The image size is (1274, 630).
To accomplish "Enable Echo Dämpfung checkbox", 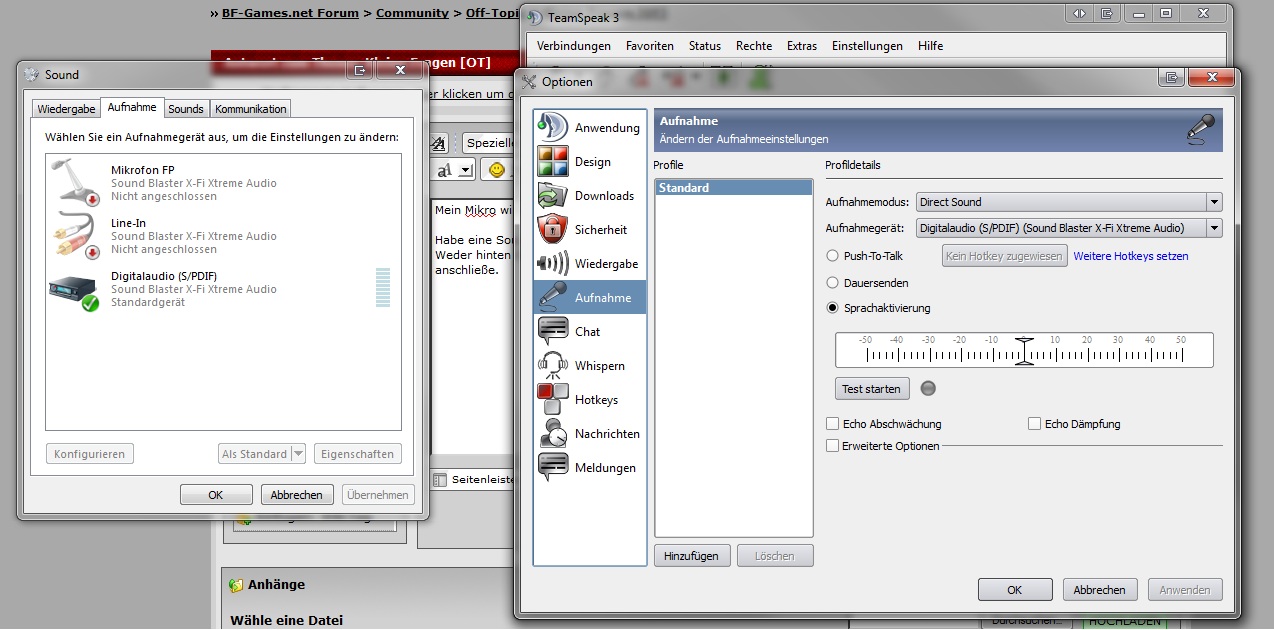I will tap(1035, 424).
